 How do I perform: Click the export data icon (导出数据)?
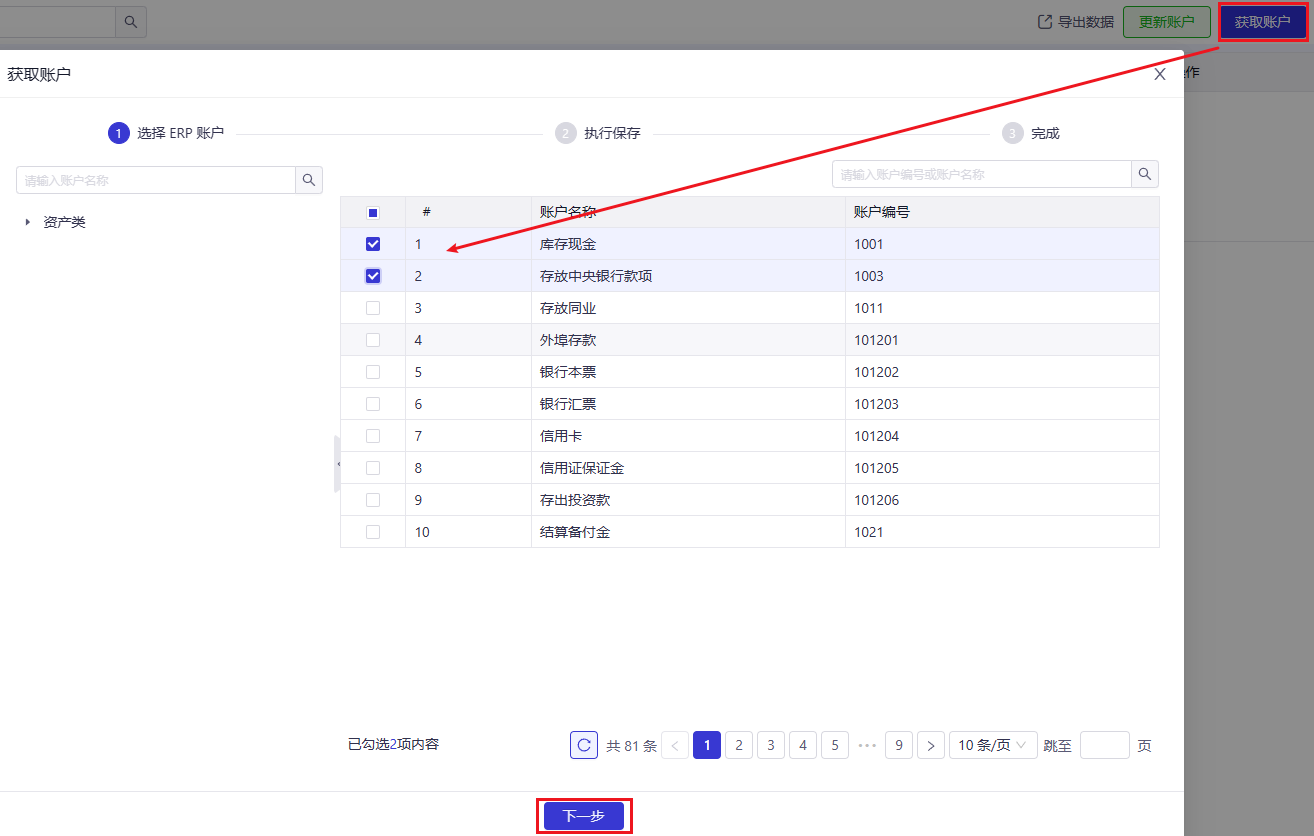(1045, 22)
